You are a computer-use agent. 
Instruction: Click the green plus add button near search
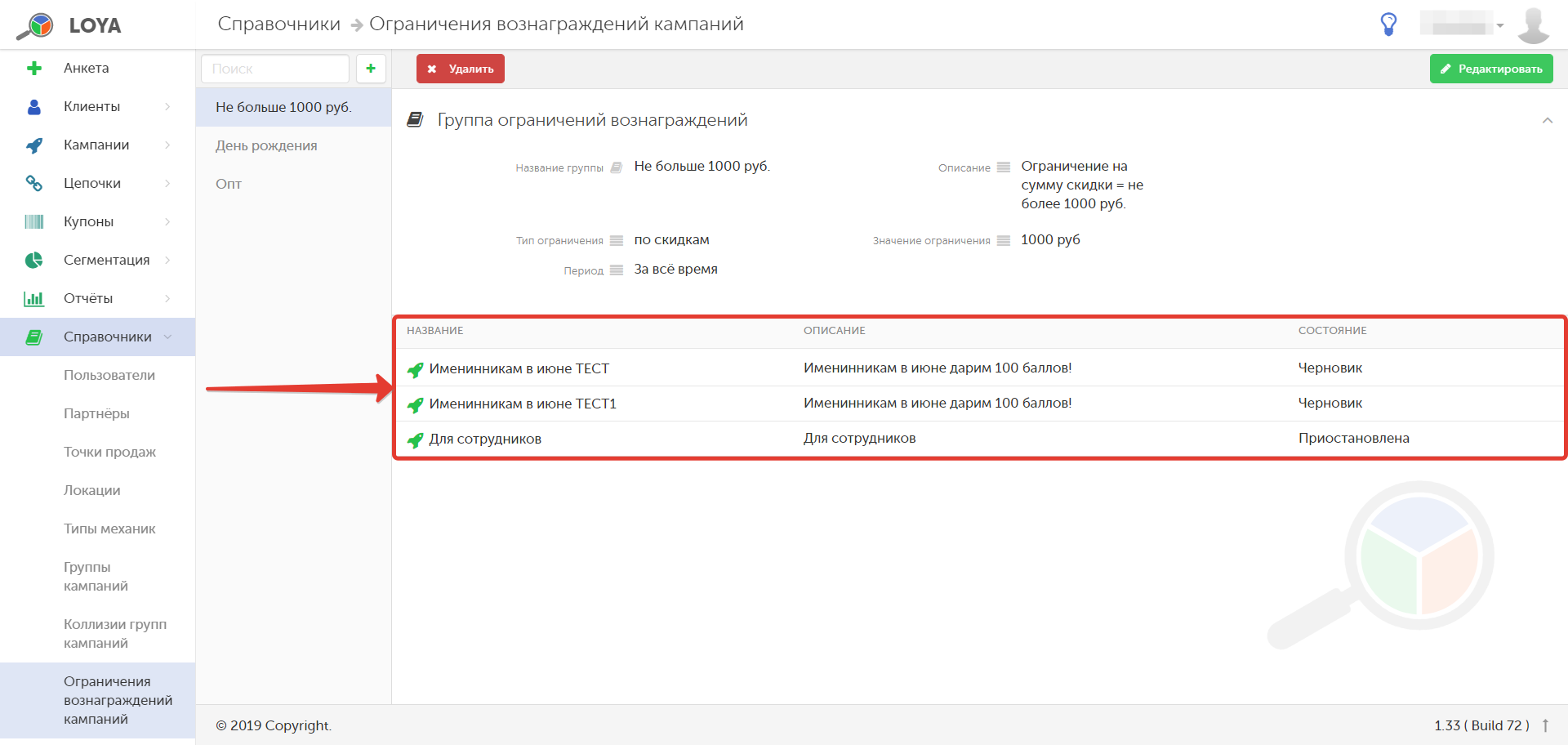pos(371,69)
